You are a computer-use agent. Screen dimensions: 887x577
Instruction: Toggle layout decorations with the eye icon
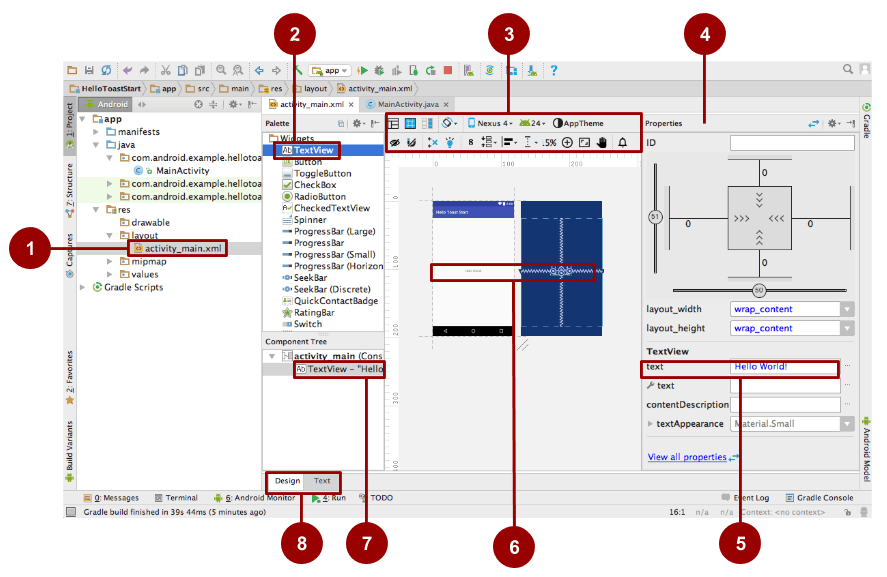[x=396, y=141]
